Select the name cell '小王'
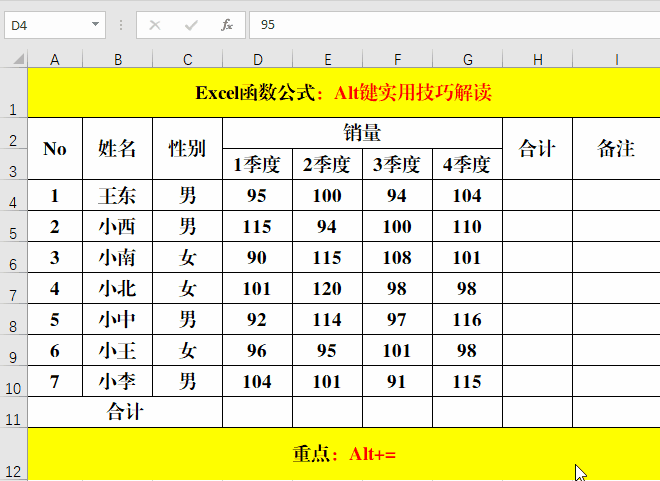 click(x=117, y=350)
